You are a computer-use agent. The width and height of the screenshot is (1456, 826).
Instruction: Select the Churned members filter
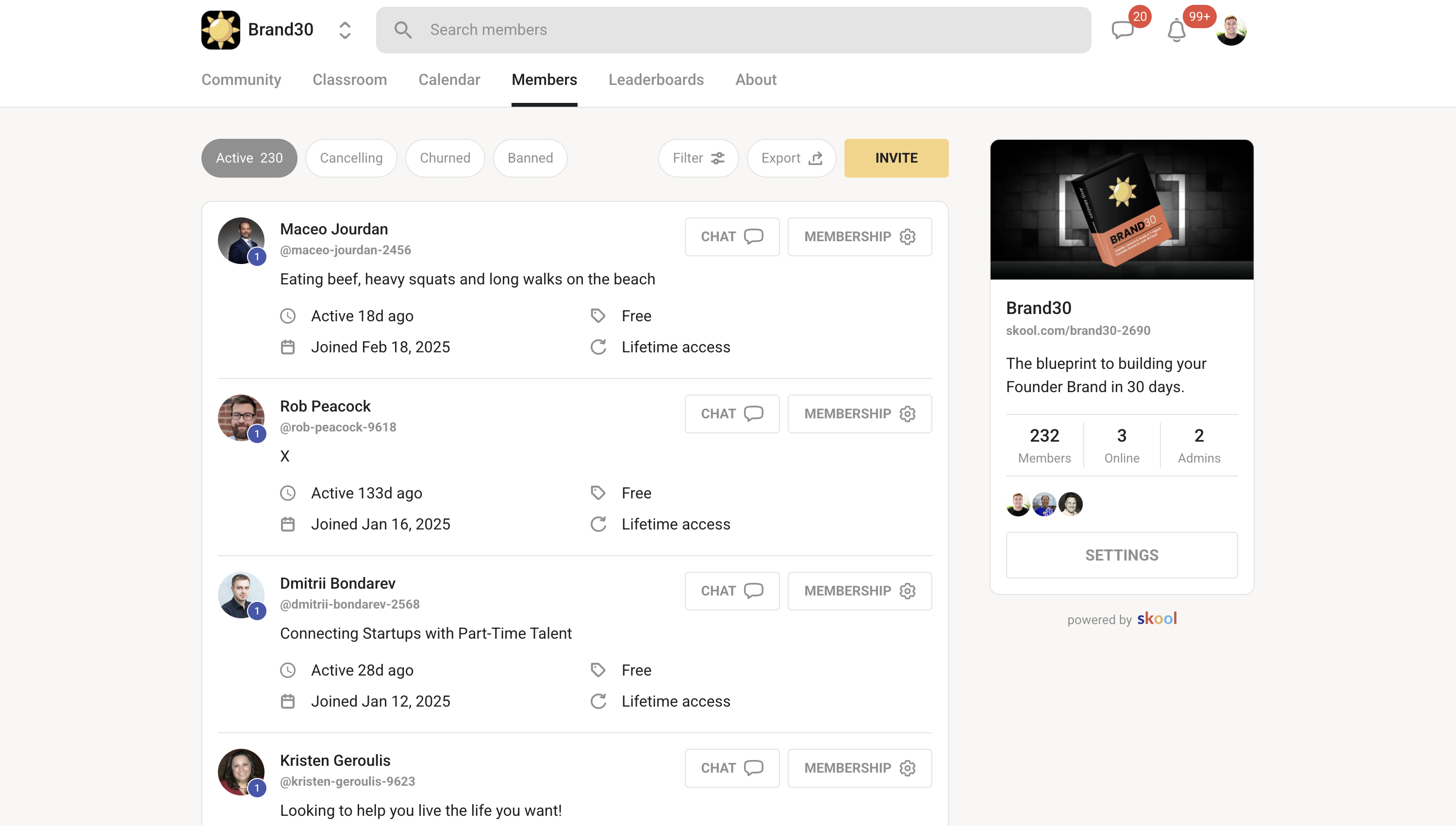tap(445, 158)
